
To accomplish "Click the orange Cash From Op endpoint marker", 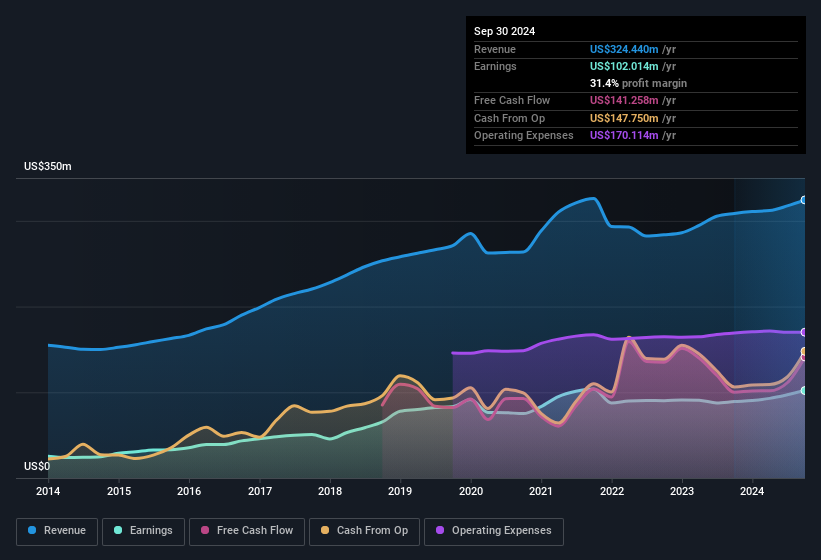I will pyautogui.click(x=804, y=351).
